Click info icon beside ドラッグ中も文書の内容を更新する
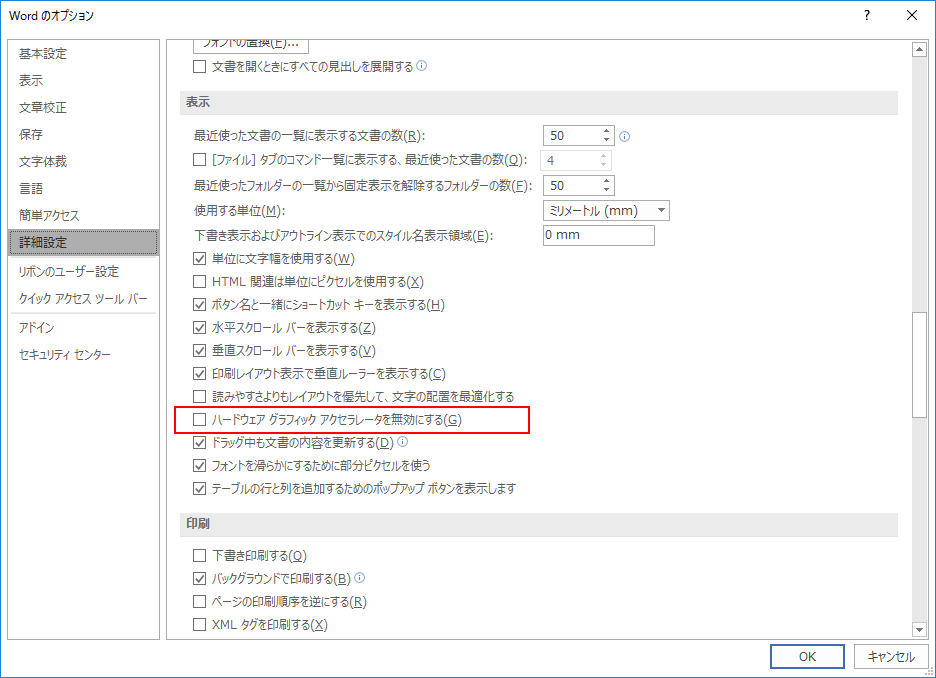The width and height of the screenshot is (936, 678). click(x=402, y=442)
